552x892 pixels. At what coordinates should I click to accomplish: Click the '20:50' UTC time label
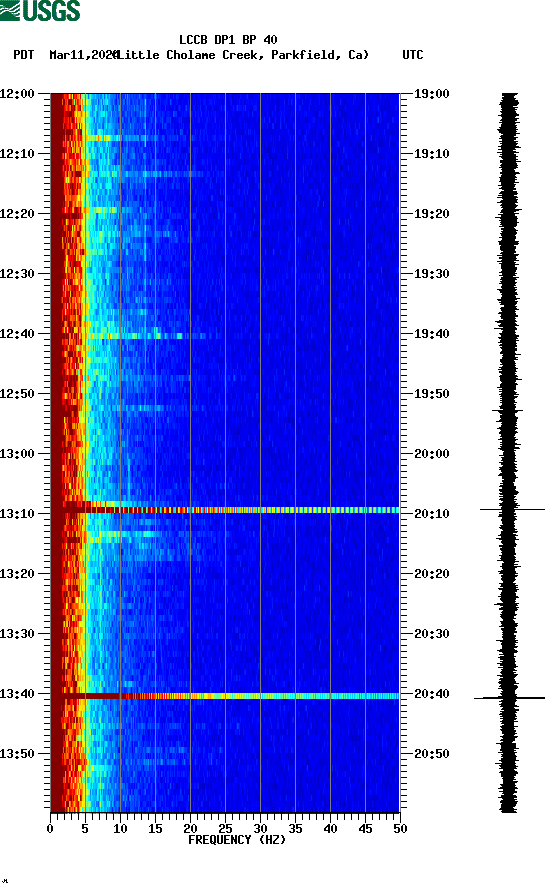tap(431, 754)
